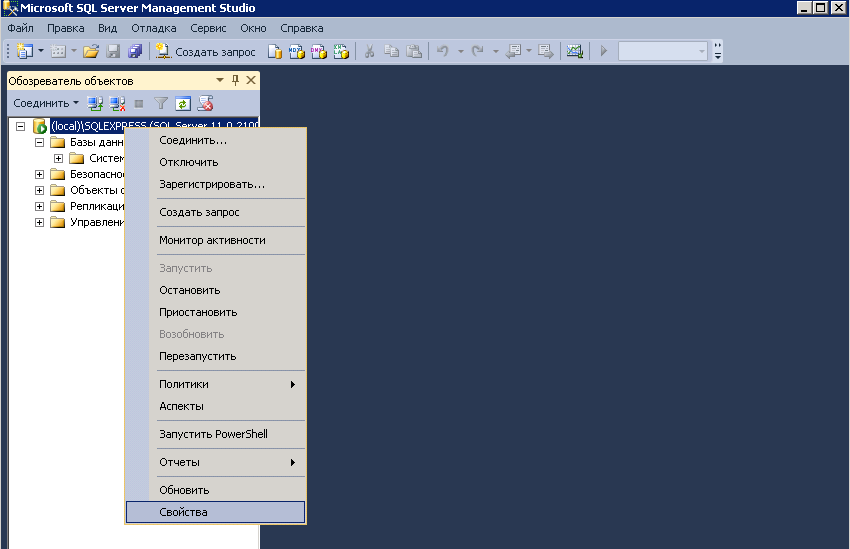Choose Перезапустить from the context menu
Viewport: 850px width, 549px height.
(216, 356)
